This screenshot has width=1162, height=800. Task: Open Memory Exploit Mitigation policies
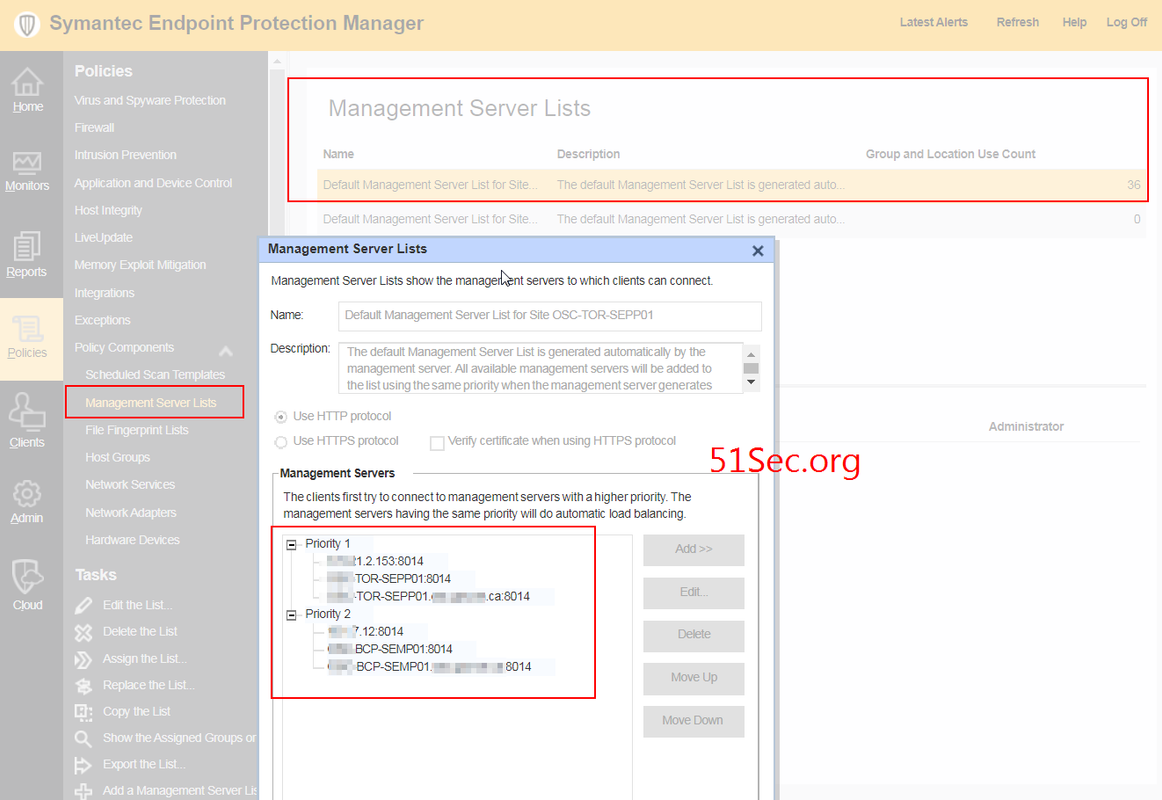tap(140, 265)
